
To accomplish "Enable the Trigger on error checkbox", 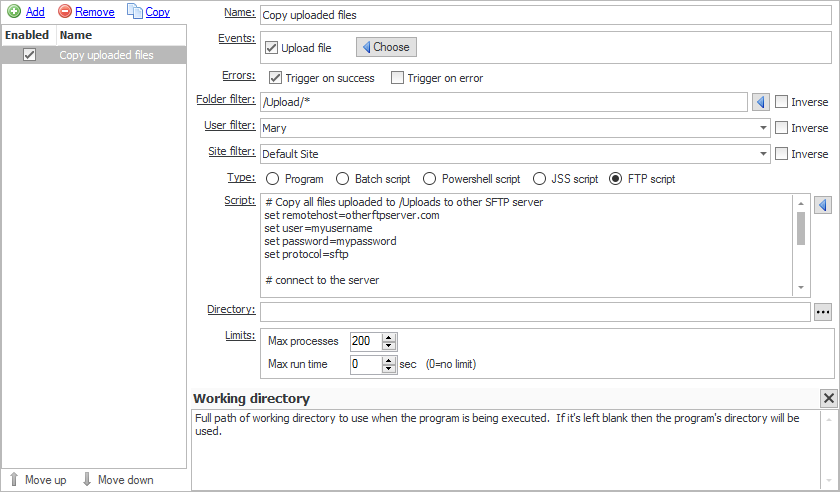I will click(x=398, y=78).
